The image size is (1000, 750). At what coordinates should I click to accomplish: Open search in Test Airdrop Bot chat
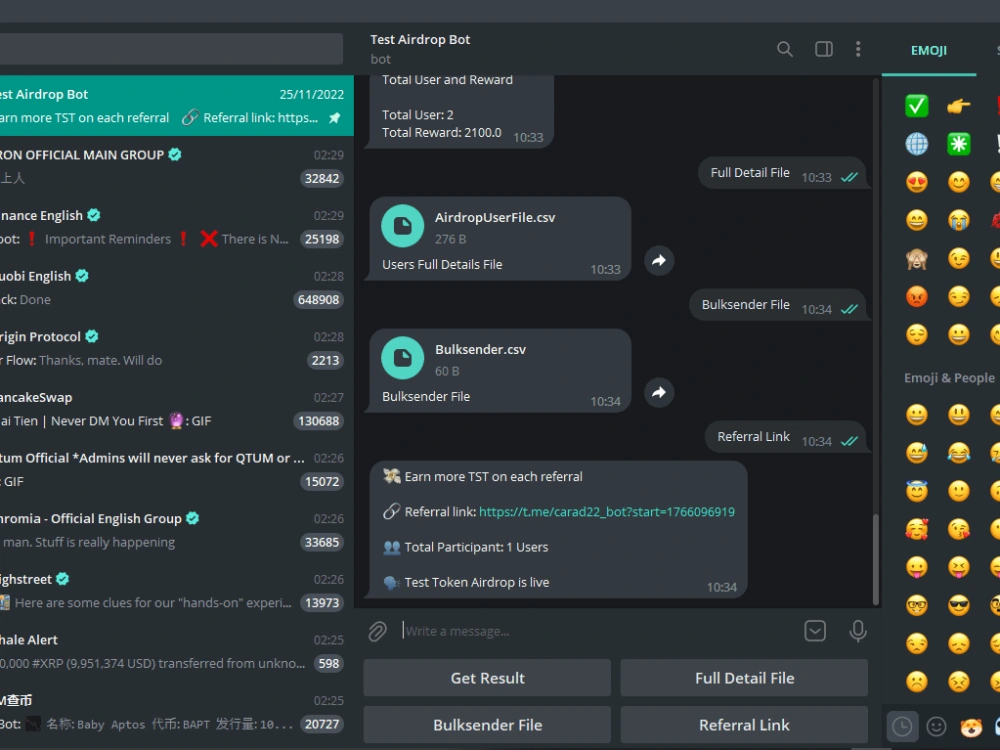784,49
